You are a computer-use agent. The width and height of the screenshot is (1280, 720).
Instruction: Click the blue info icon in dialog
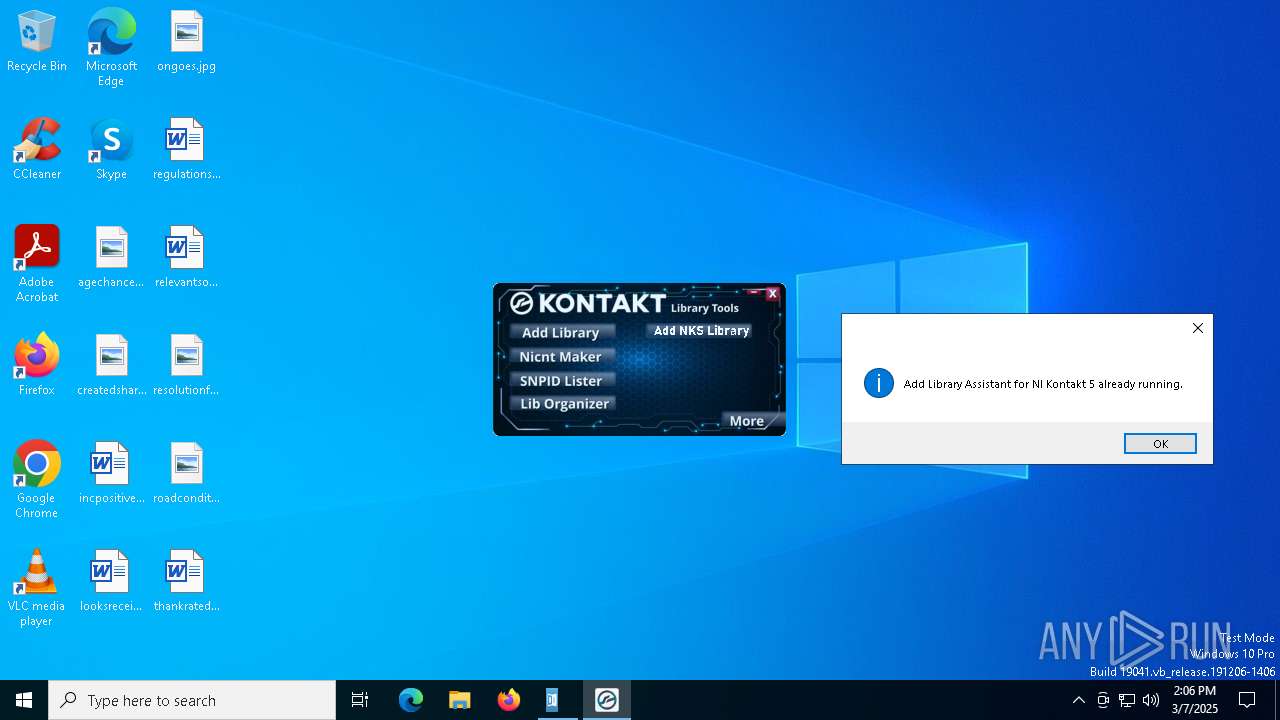click(x=879, y=383)
